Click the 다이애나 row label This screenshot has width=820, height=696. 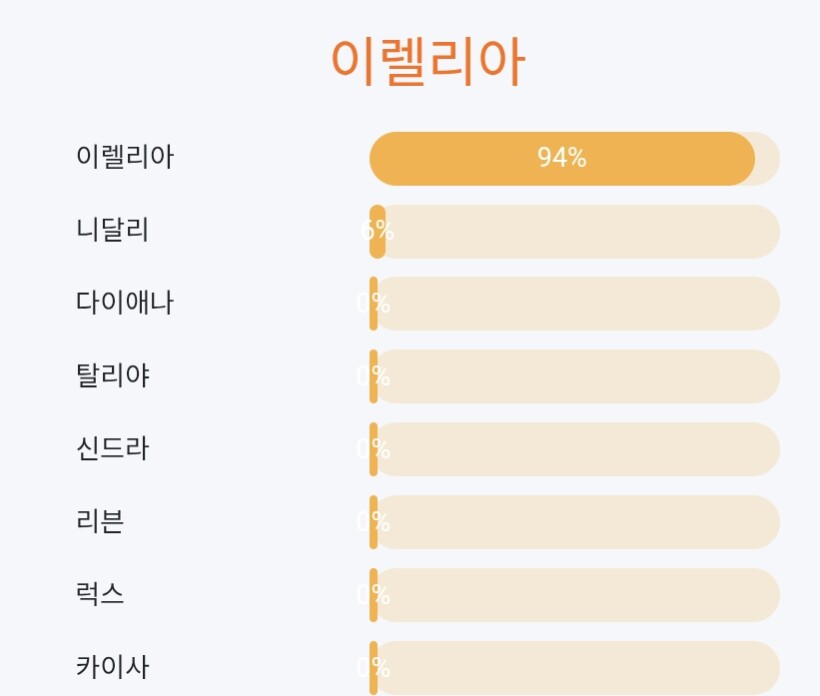tap(125, 303)
